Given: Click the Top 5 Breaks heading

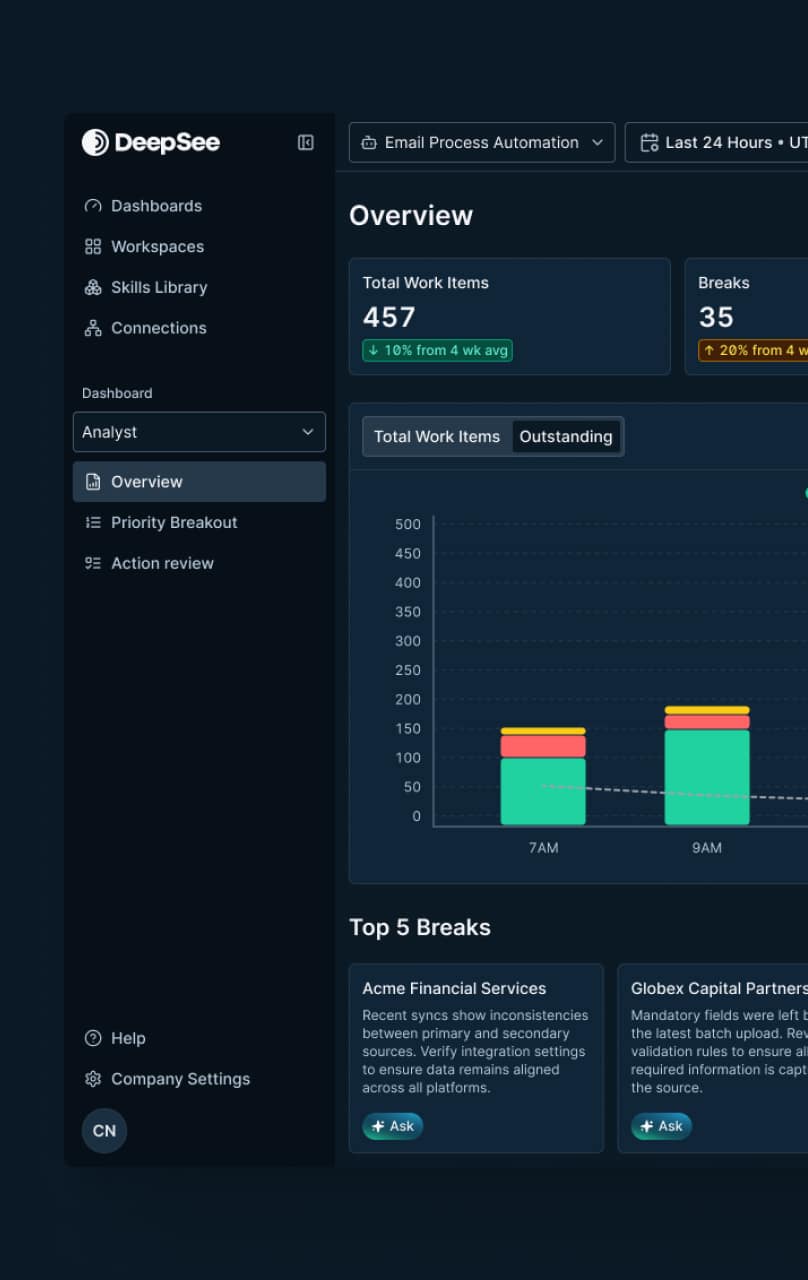Looking at the screenshot, I should [420, 927].
